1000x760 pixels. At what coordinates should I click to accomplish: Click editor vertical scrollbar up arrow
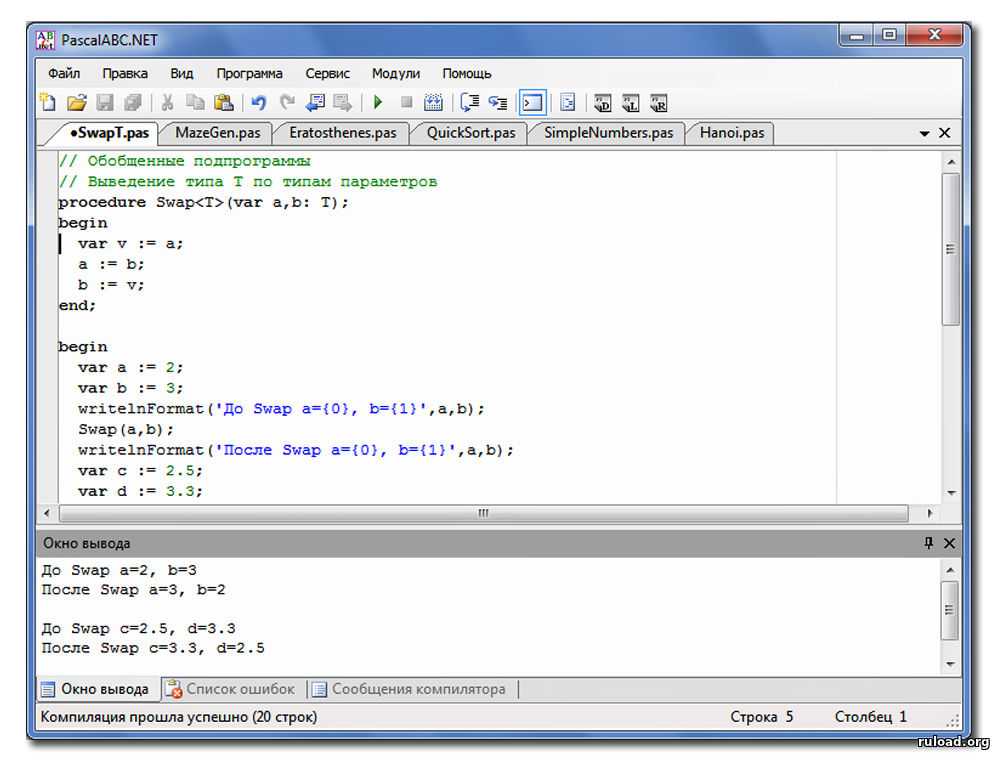[x=951, y=163]
